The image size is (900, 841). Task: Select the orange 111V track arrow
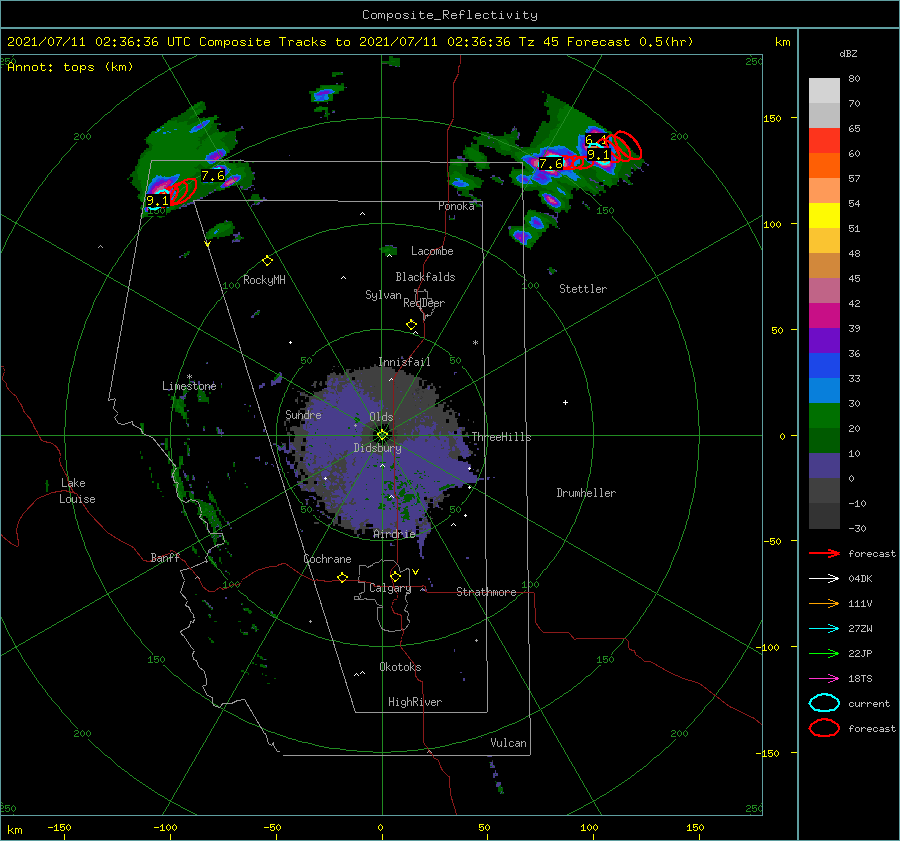click(x=824, y=603)
